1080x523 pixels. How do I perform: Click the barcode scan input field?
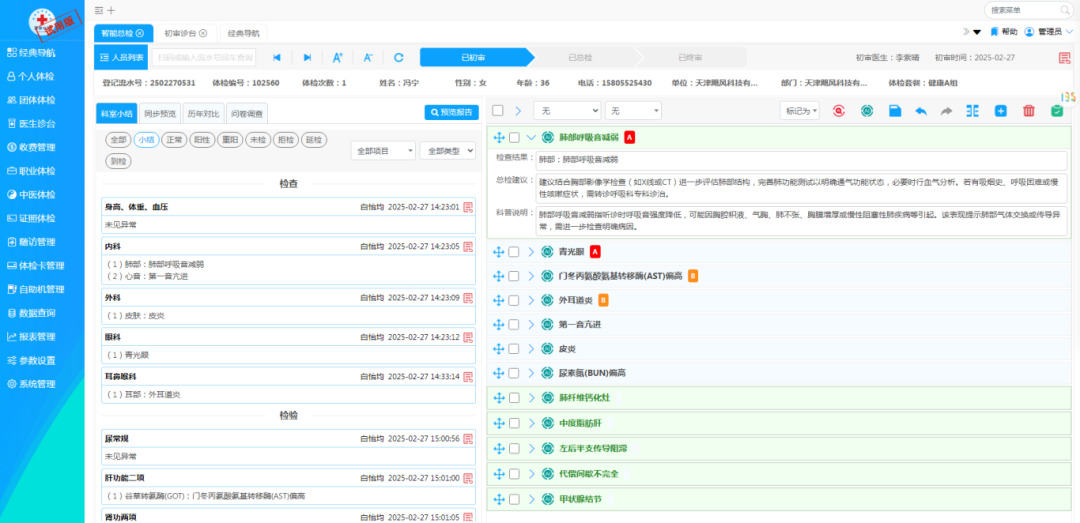pyautogui.click(x=204, y=58)
